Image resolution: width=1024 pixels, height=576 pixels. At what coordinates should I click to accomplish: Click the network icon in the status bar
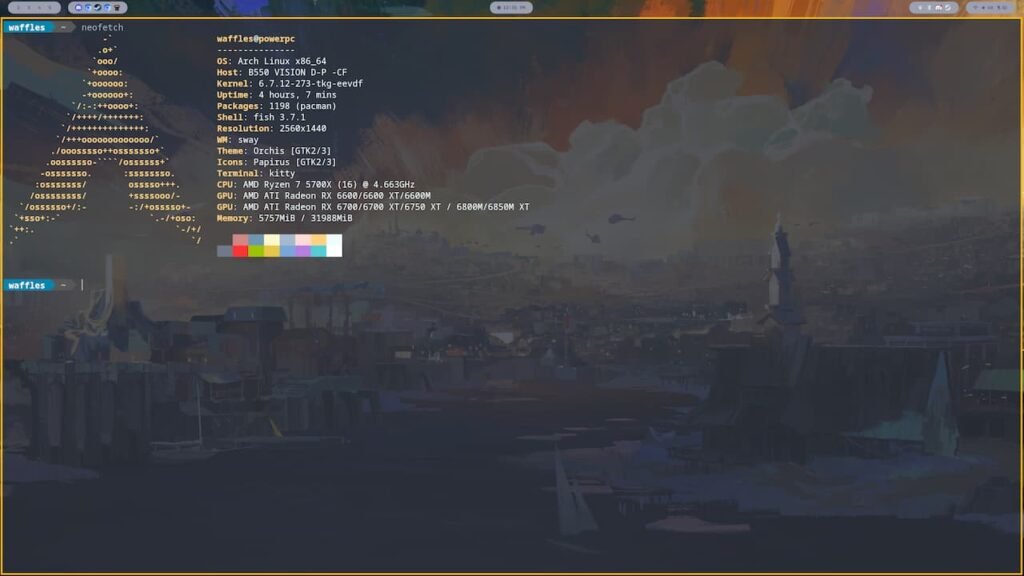coord(975,8)
